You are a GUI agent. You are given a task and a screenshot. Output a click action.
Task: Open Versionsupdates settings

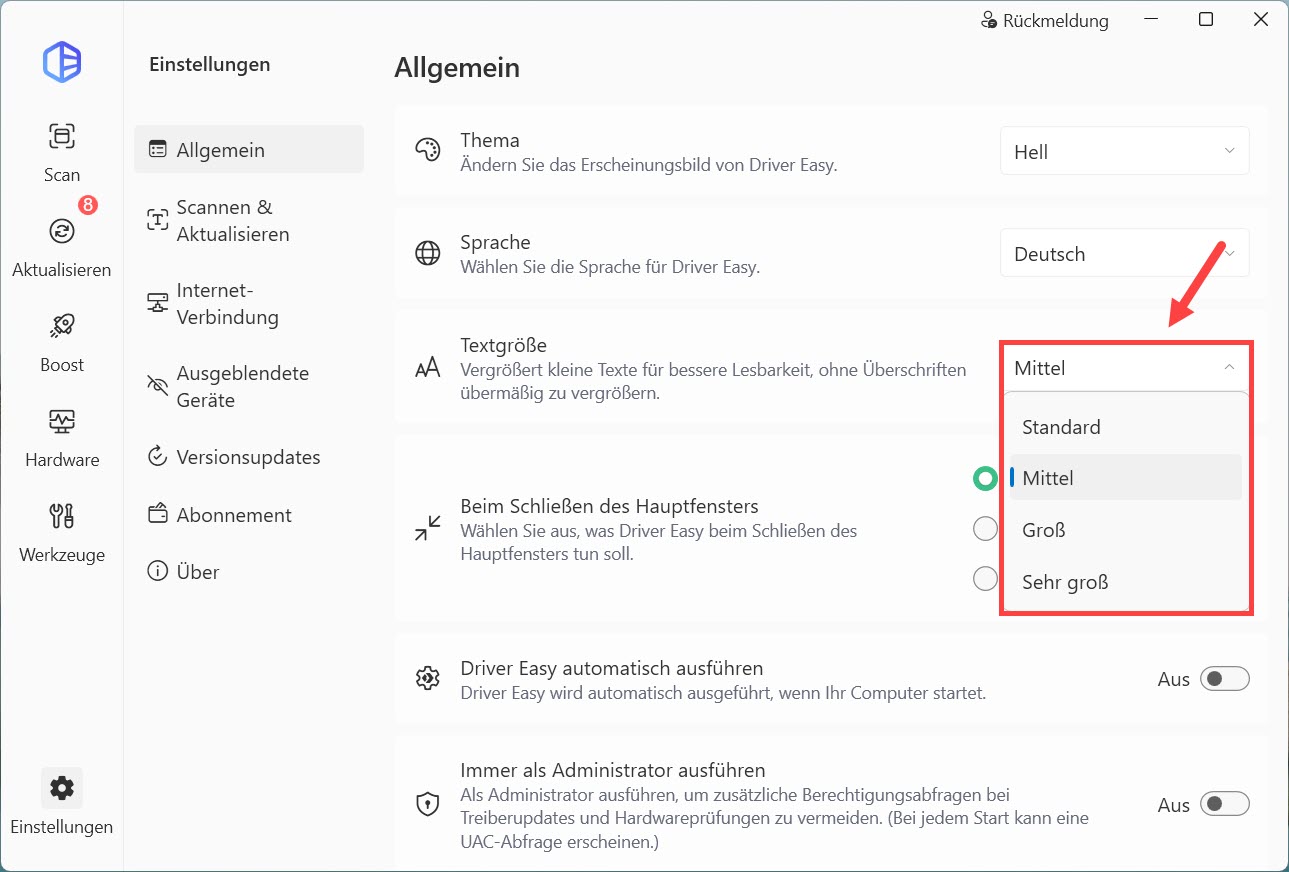249,457
